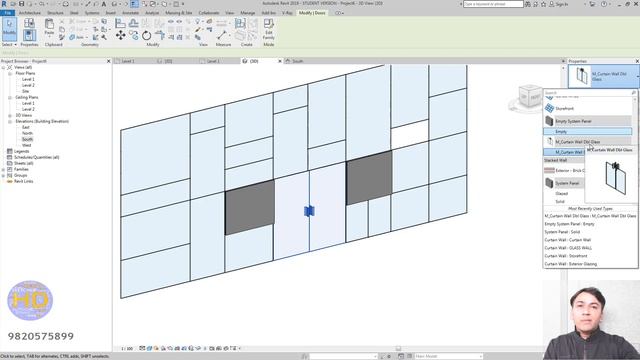Image resolution: width=640 pixels, height=360 pixels.
Task: Click Save in quick access toolbar
Action: (x=22, y=4)
